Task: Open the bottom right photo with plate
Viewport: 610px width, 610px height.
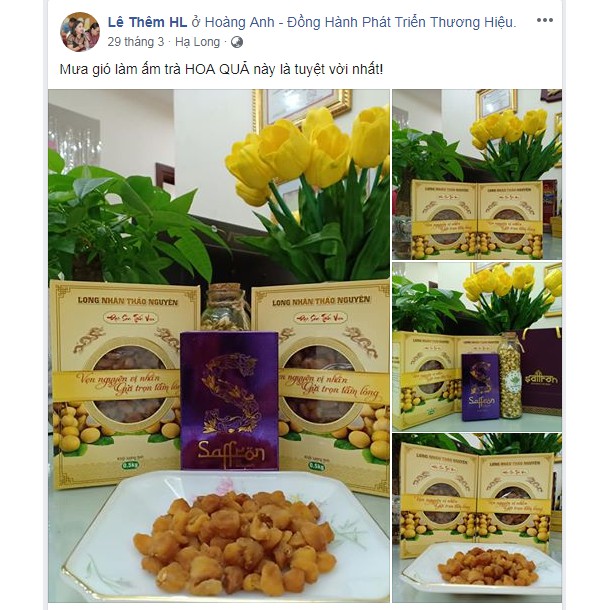Action: [477, 518]
